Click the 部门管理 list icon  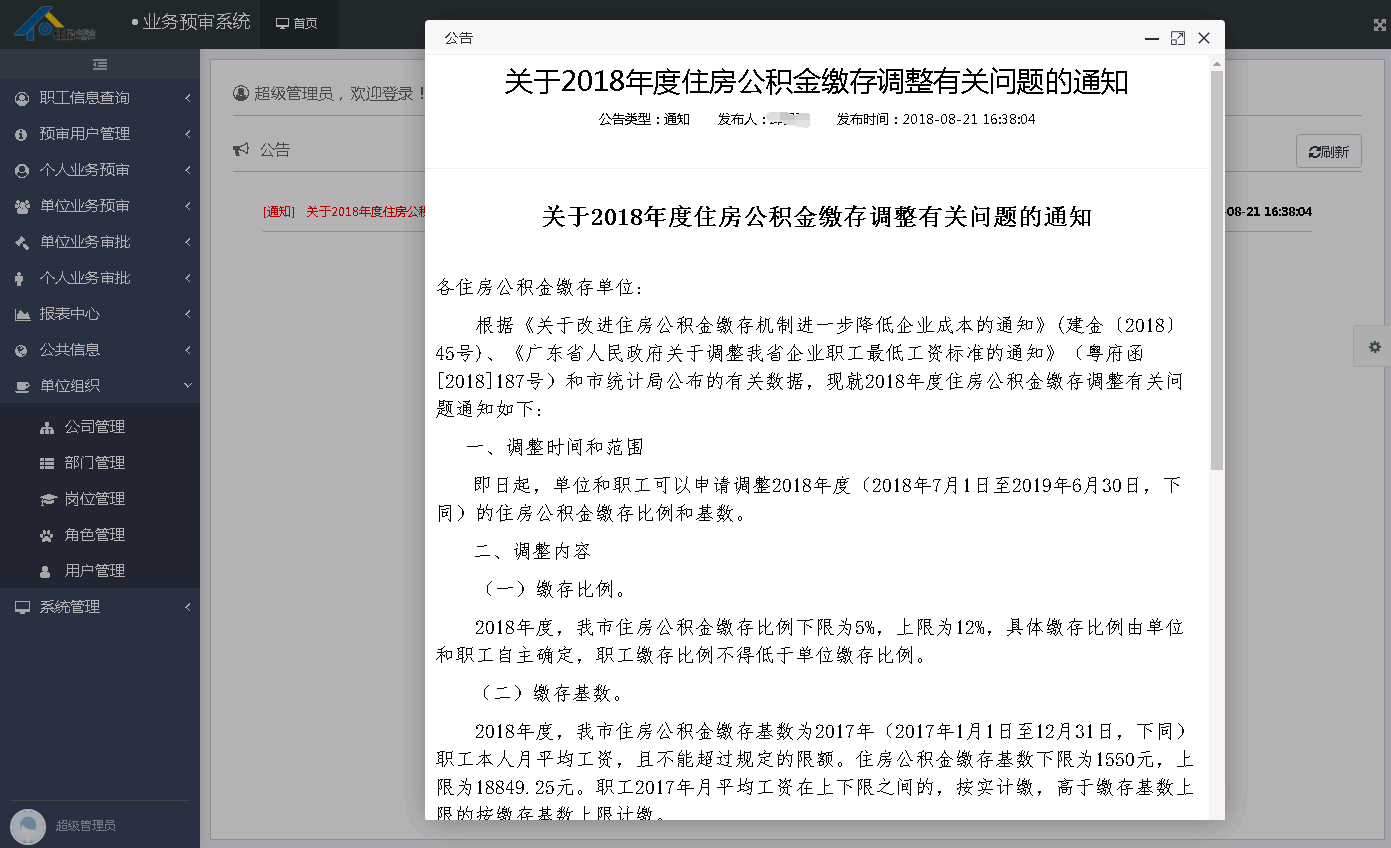[x=47, y=463]
